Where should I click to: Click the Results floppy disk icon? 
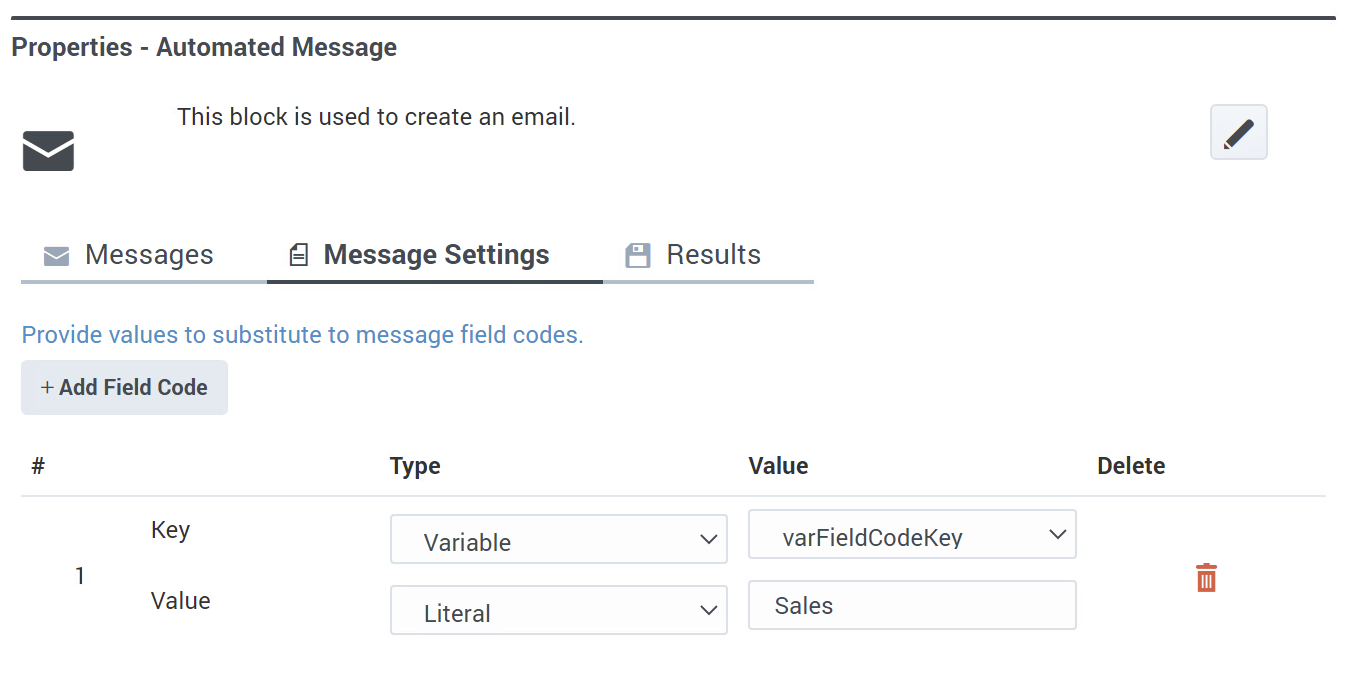pyautogui.click(x=638, y=256)
